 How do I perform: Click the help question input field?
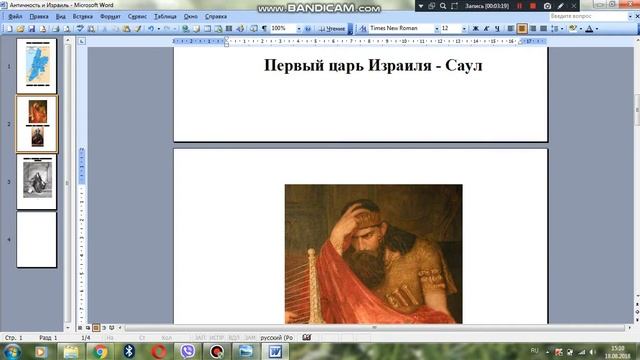[588, 16]
